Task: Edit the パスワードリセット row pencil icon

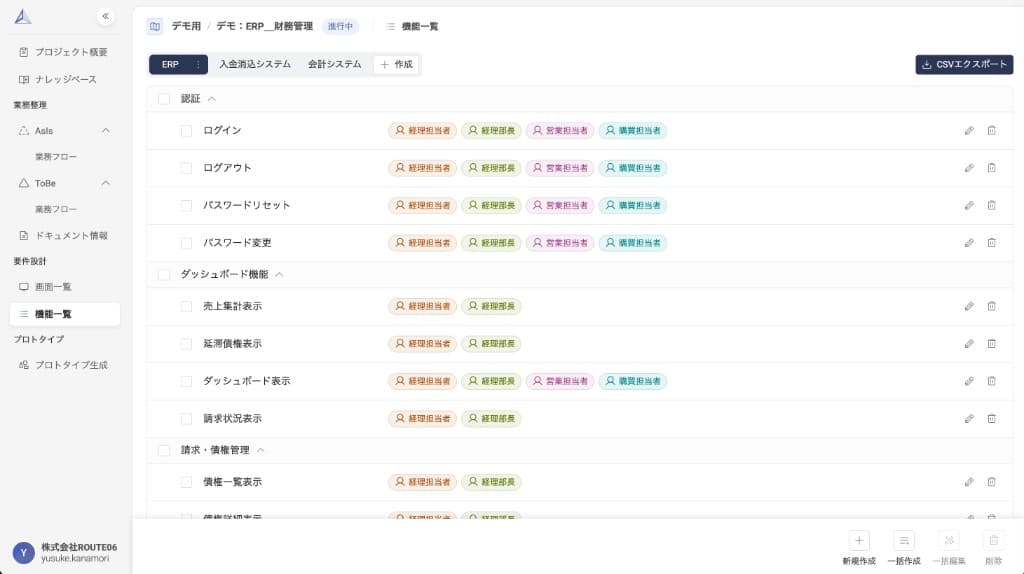Action: [x=969, y=205]
